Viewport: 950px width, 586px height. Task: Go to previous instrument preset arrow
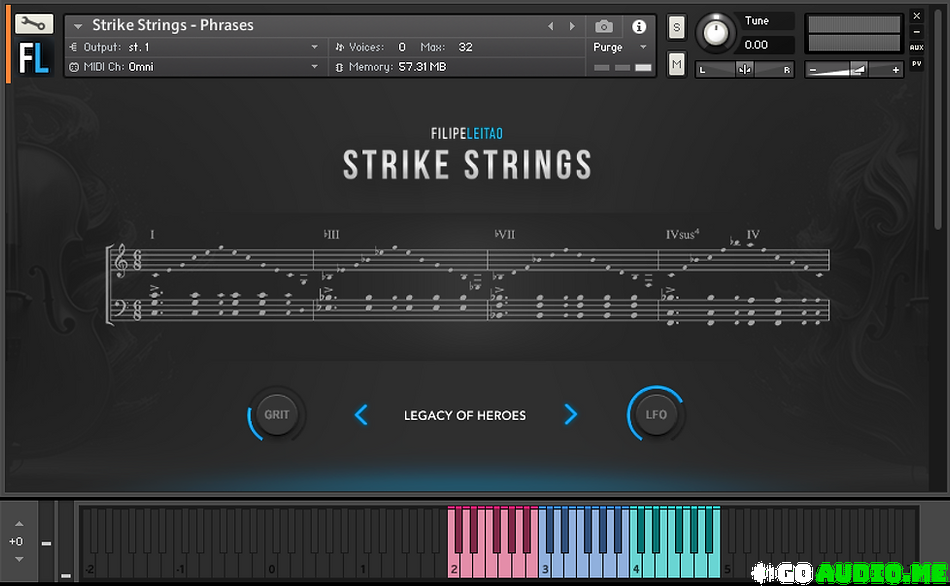click(x=550, y=26)
